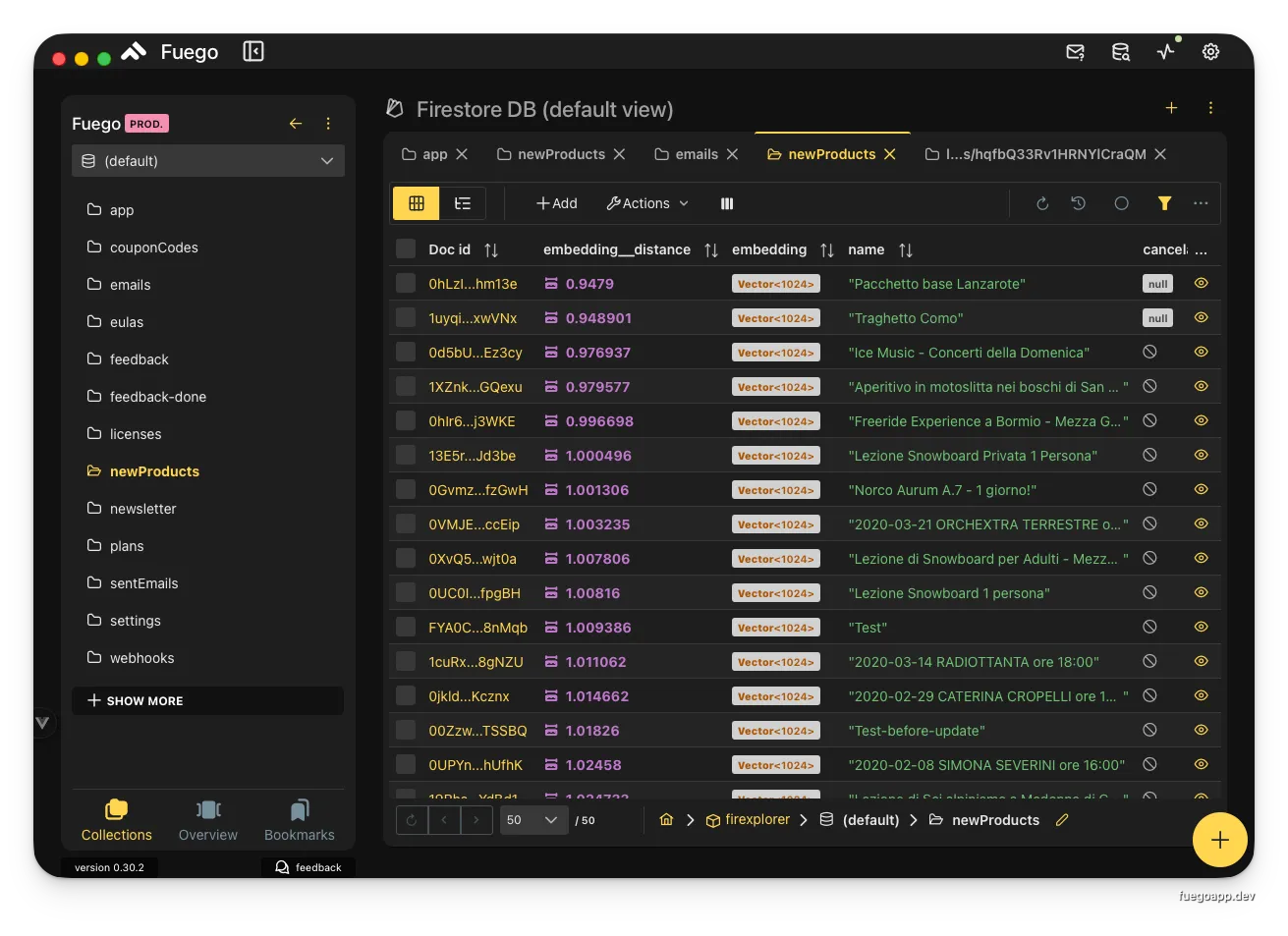This screenshot has height=936, width=1288.
Task: Open the query history icon
Action: click(x=1078, y=203)
